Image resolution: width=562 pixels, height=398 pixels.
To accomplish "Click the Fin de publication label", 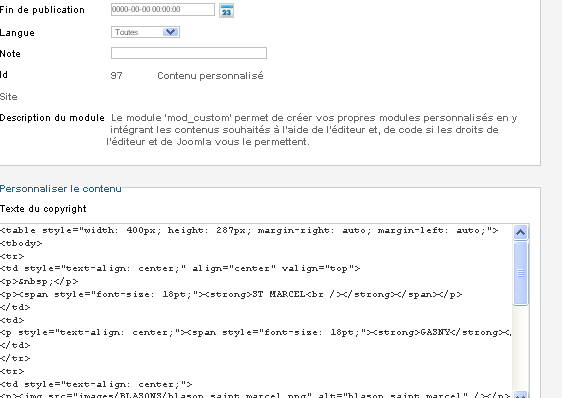I will click(42, 10).
